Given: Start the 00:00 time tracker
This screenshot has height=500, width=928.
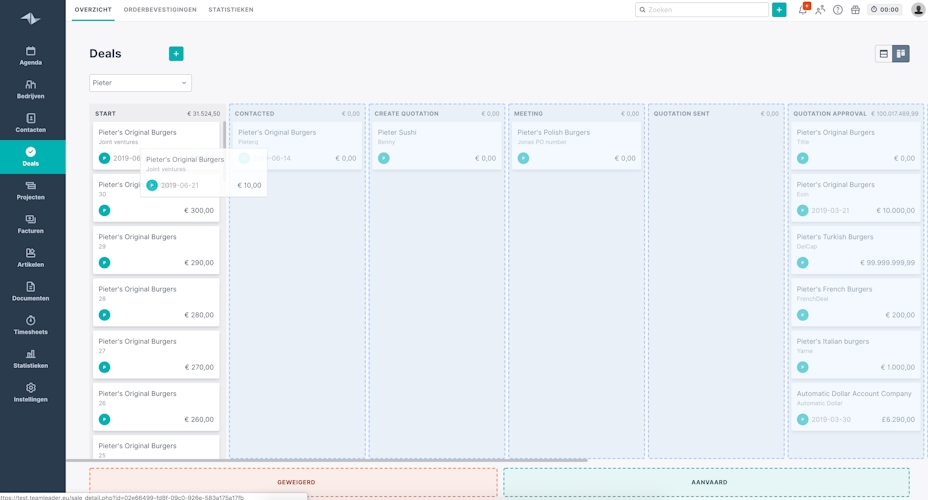Looking at the screenshot, I should [884, 10].
